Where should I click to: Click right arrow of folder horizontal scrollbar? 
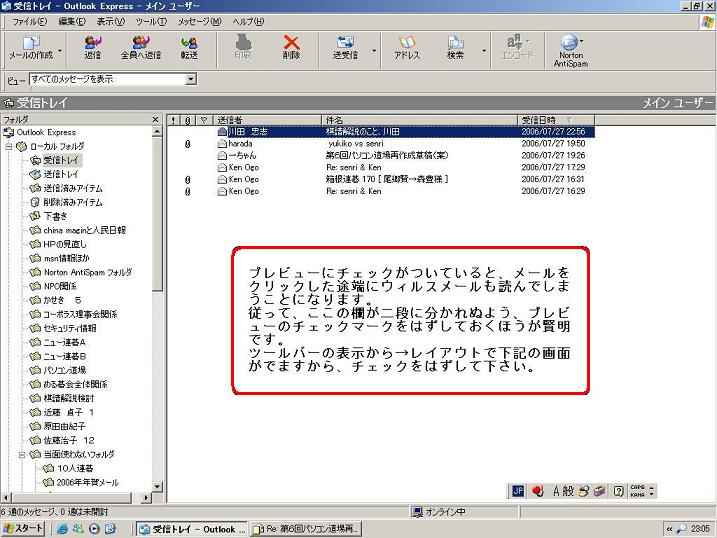[x=146, y=497]
